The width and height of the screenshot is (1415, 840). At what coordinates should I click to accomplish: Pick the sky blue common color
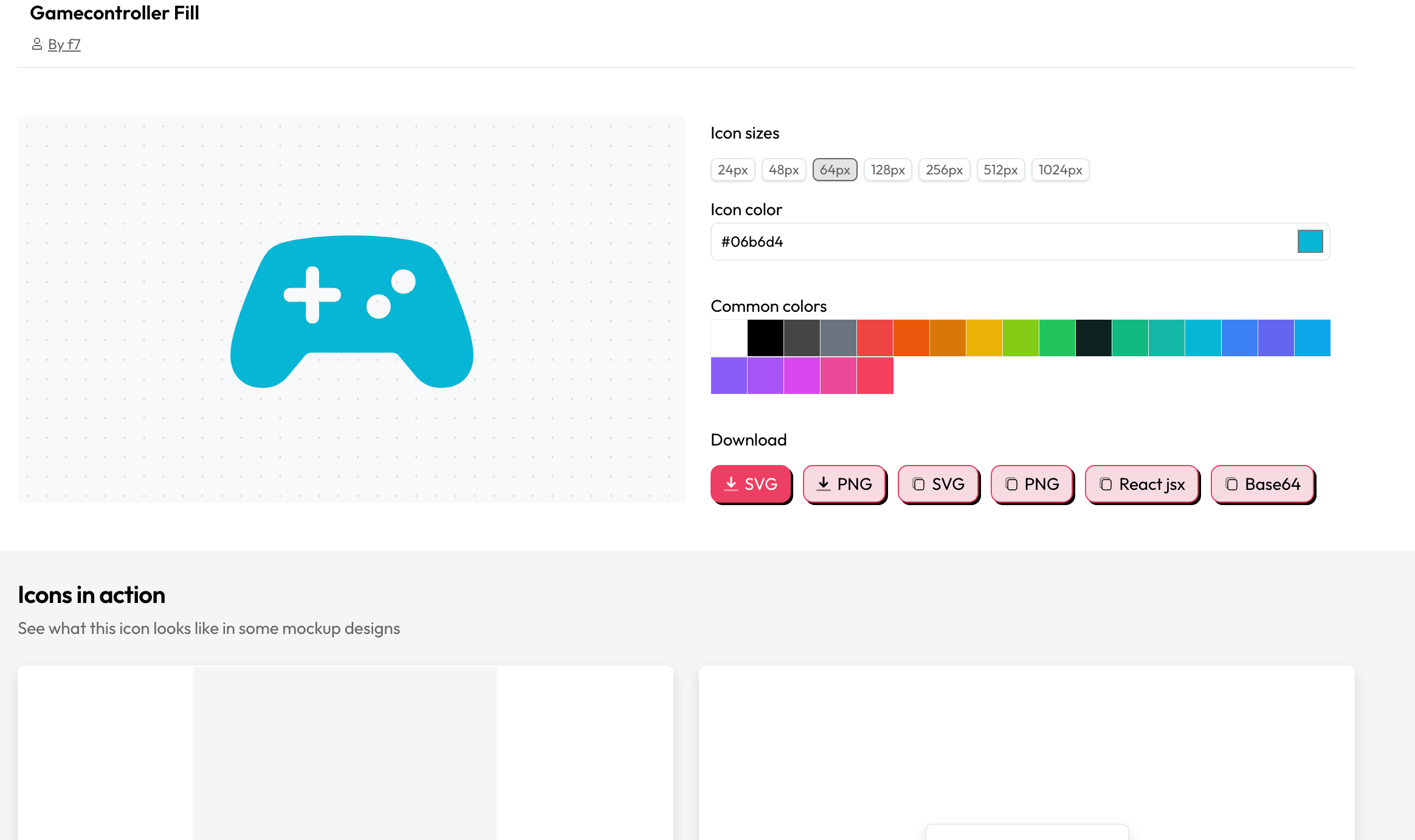point(1313,338)
